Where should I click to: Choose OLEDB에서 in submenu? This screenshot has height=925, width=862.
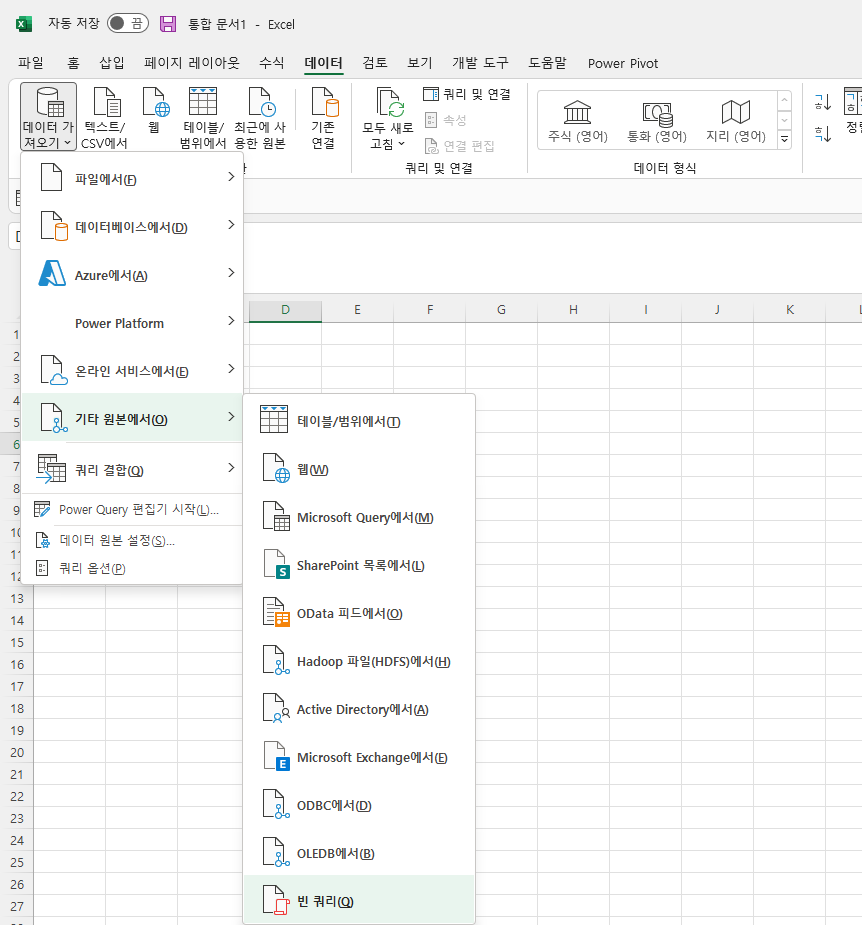(359, 852)
